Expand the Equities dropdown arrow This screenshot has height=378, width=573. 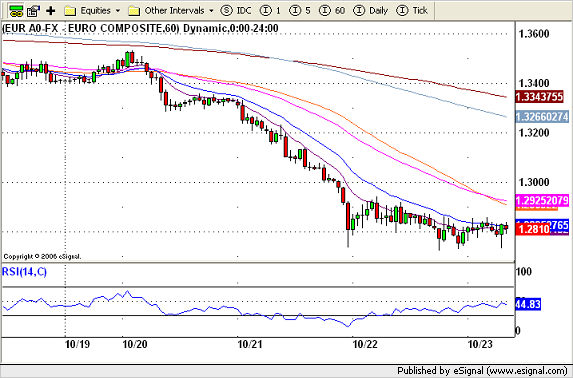click(x=118, y=11)
